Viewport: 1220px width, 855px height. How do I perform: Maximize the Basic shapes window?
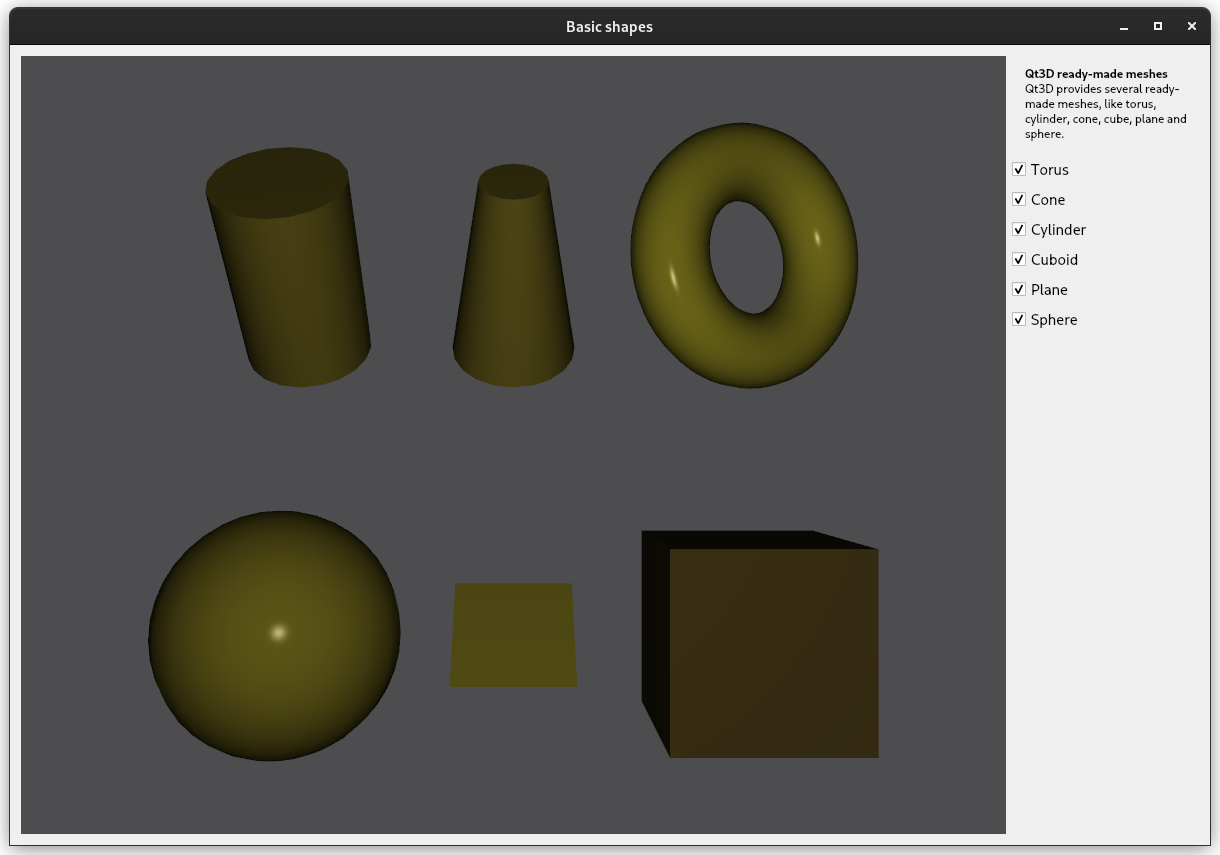pos(1158,27)
